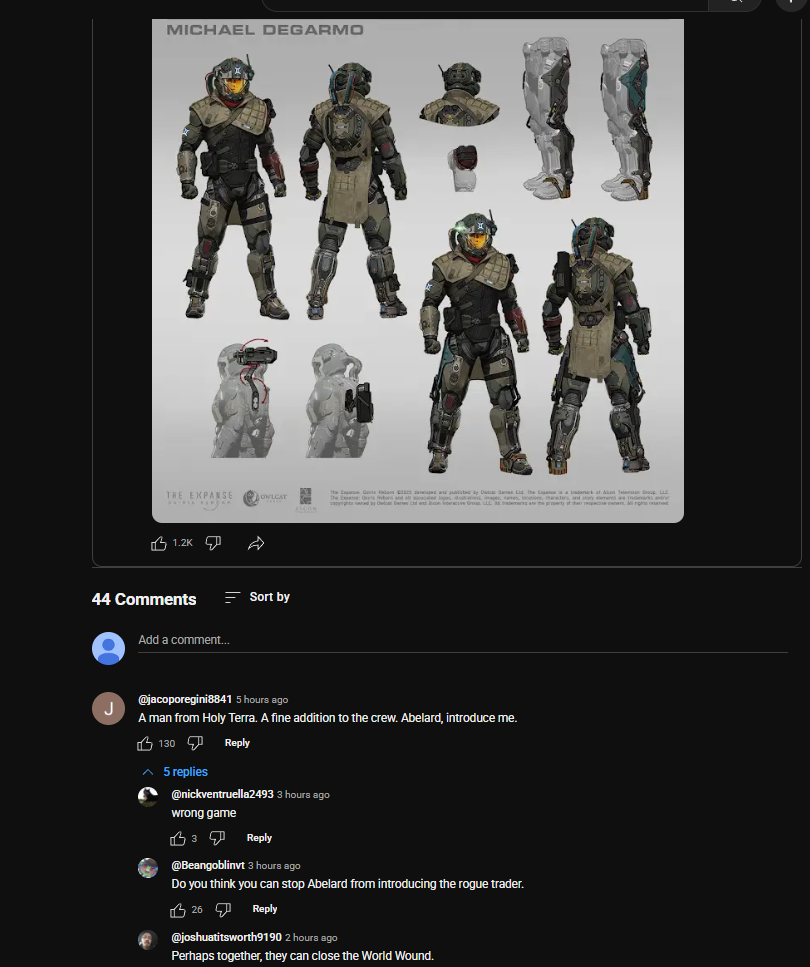Like the Michael DeGarmo concept art post
810x967 pixels.
click(x=159, y=543)
